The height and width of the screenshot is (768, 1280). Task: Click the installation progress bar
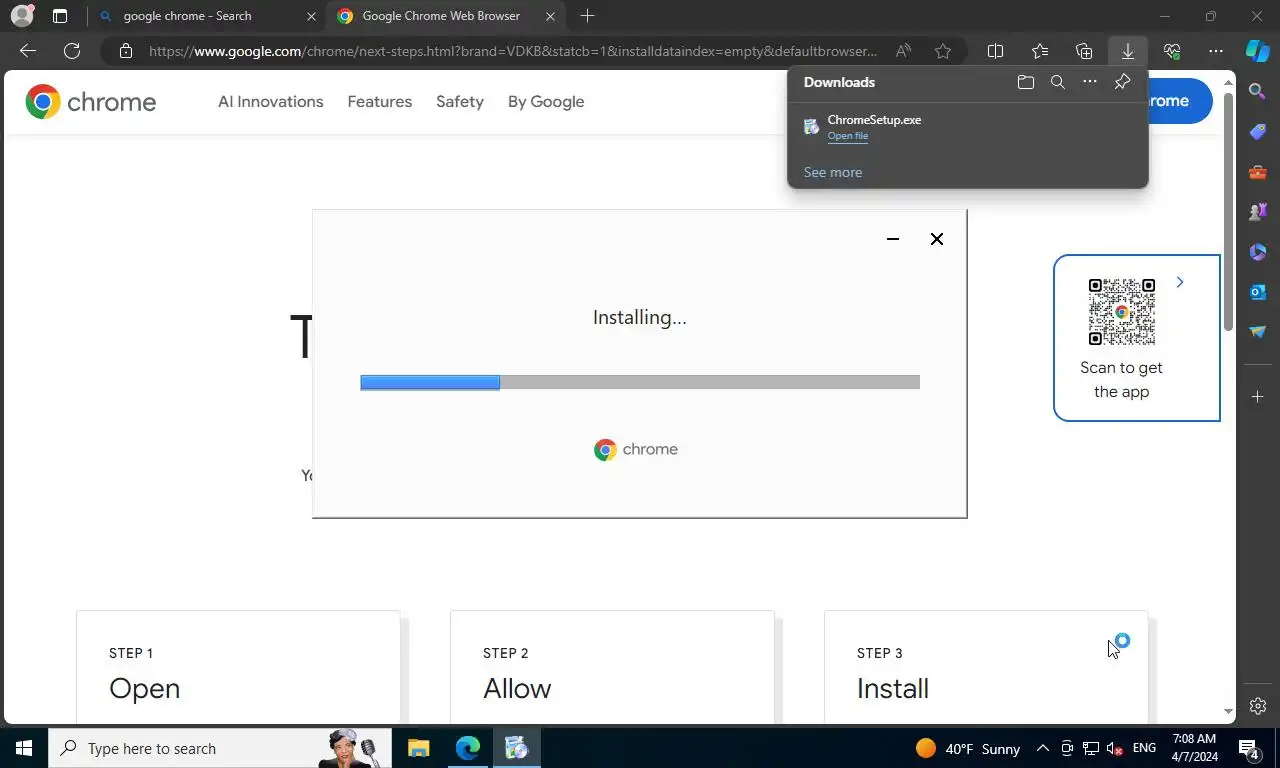point(639,382)
